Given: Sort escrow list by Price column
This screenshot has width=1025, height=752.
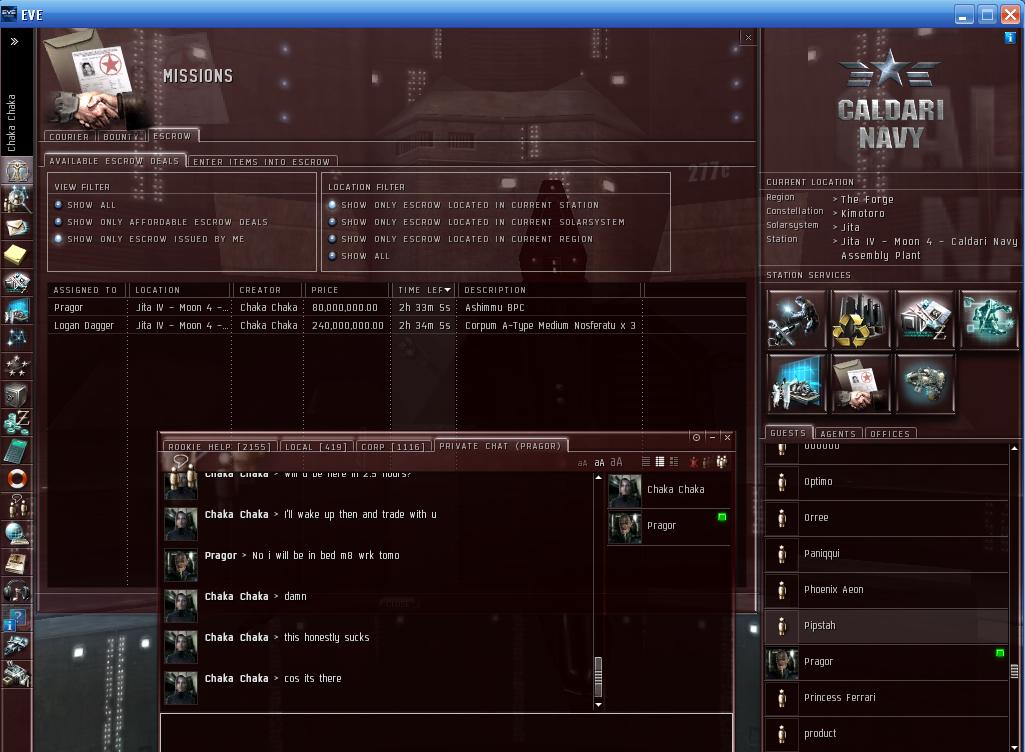Looking at the screenshot, I should pos(346,290).
